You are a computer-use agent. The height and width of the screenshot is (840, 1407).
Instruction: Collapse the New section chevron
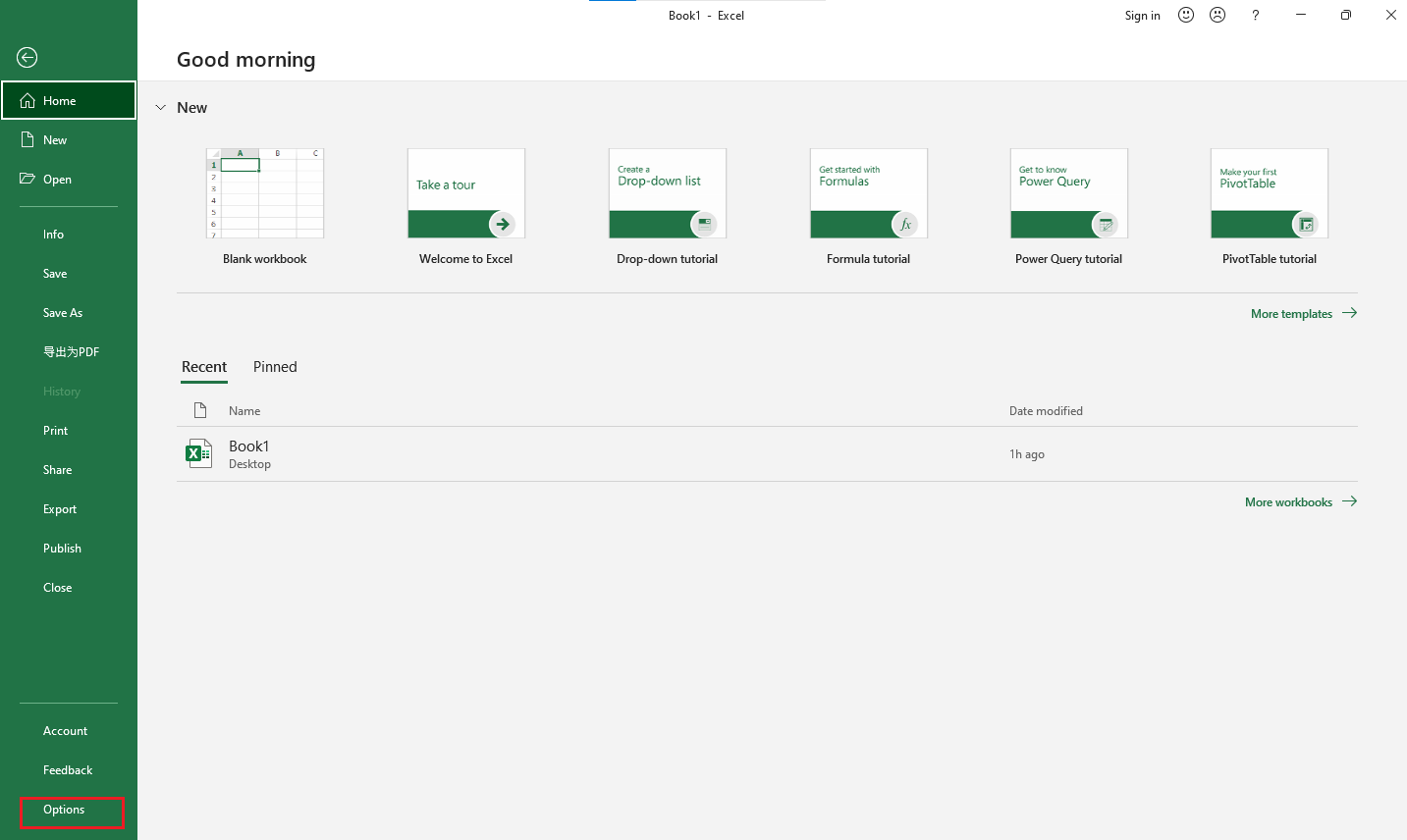[161, 108]
